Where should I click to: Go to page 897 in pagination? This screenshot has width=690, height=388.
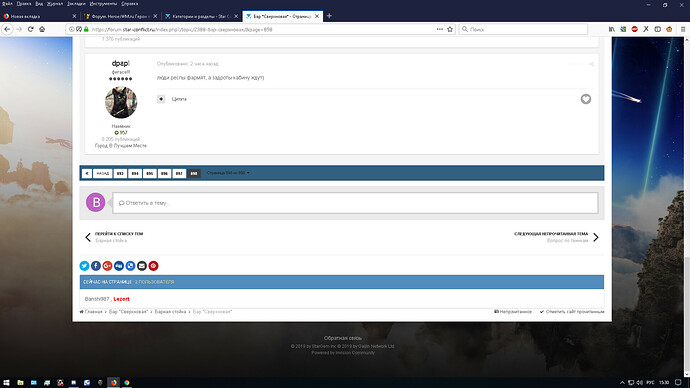(179, 173)
